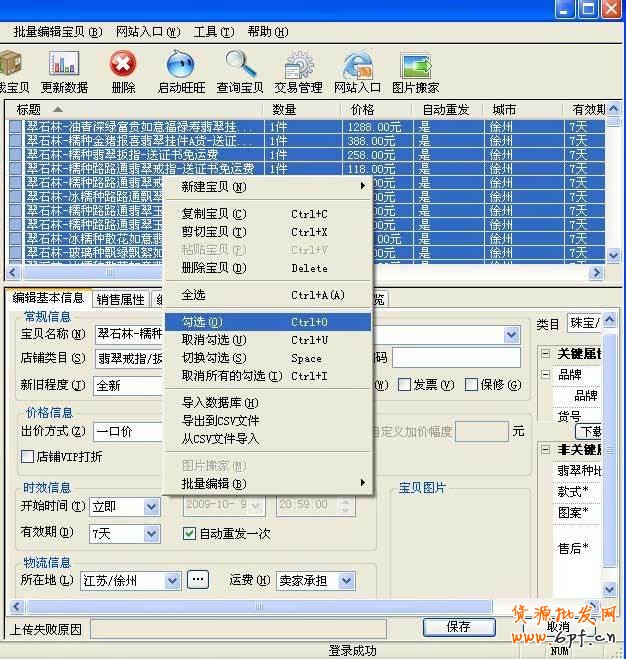Open 查询宝贝 magnifier search icon
This screenshot has width=626, height=659.
(x=240, y=66)
